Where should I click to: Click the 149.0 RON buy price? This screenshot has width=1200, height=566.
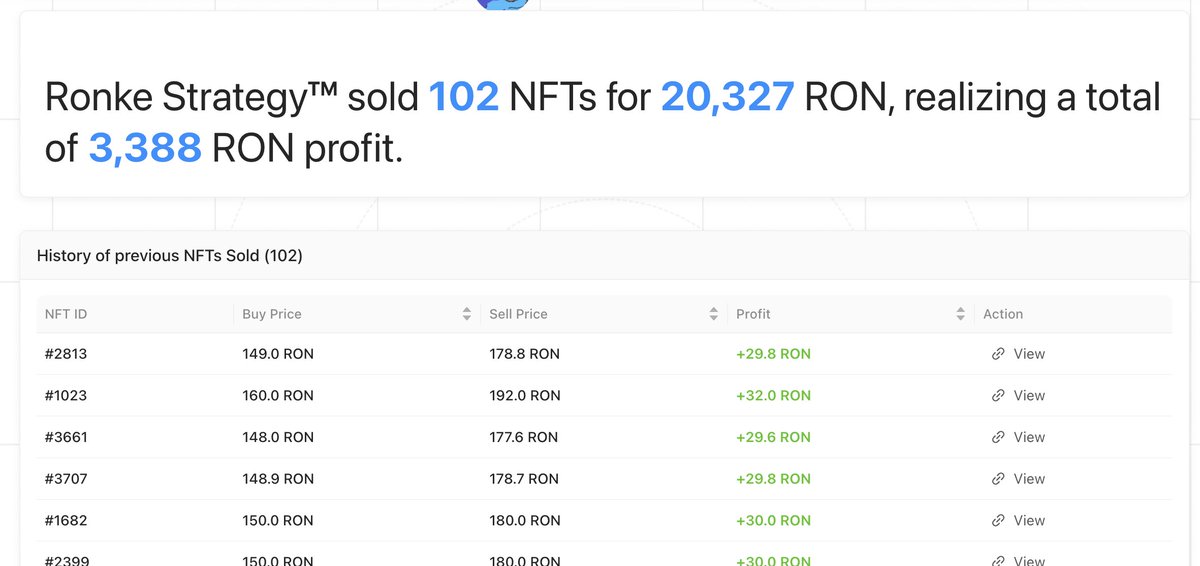tap(278, 354)
